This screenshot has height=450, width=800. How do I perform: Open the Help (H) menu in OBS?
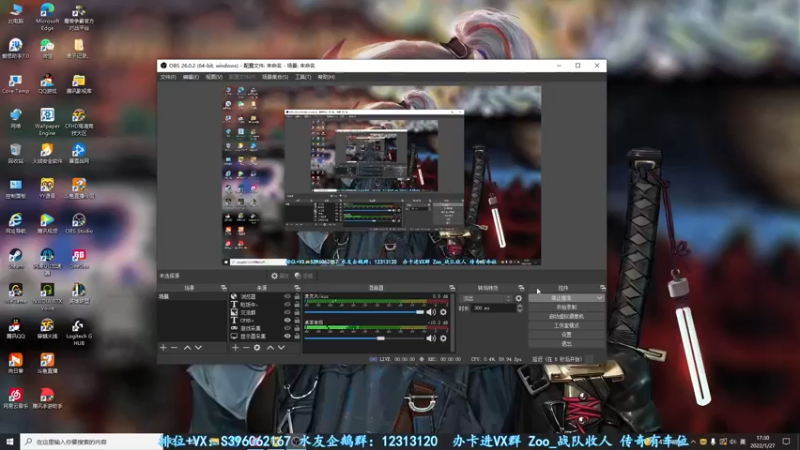tap(326, 77)
